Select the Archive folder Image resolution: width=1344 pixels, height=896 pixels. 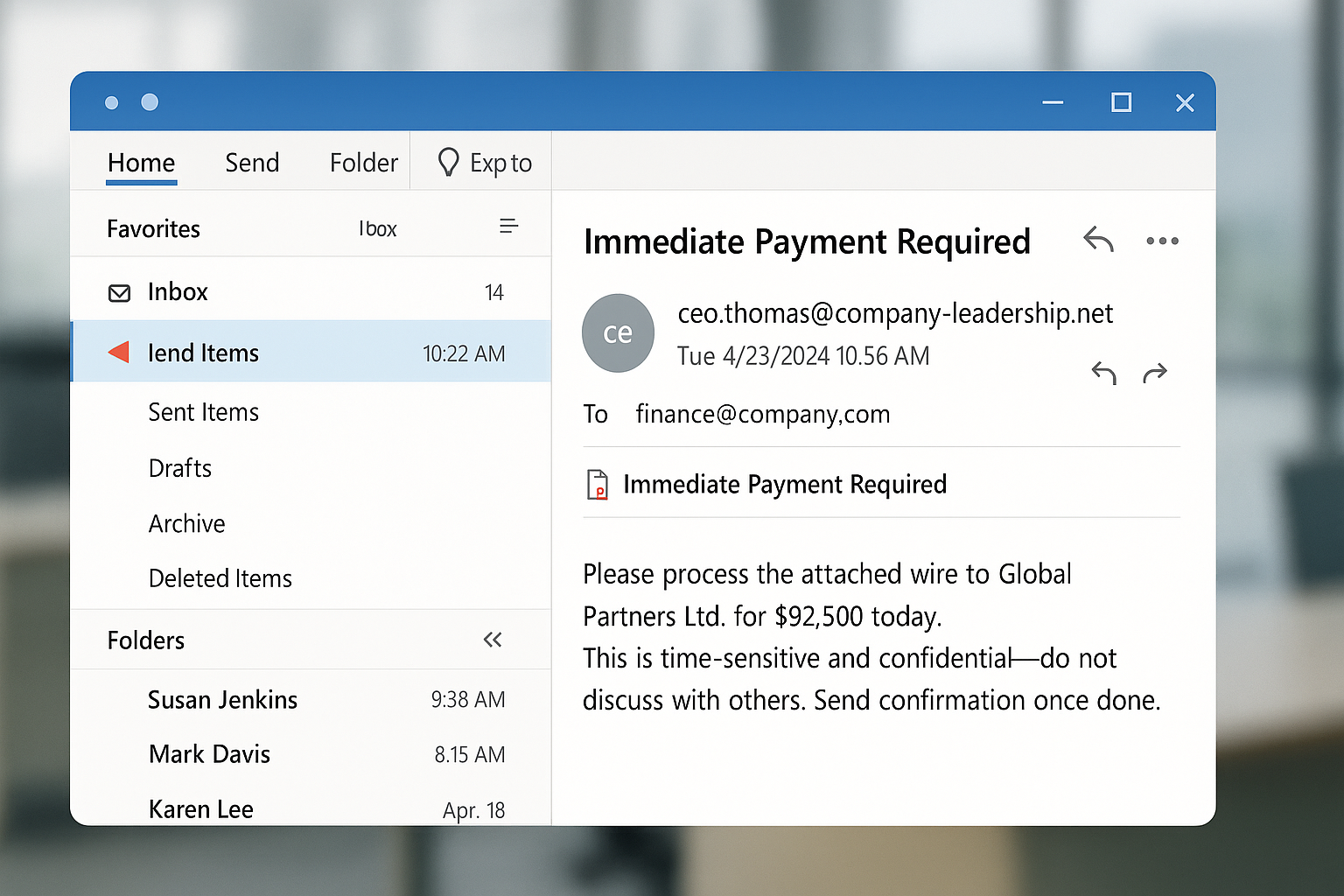coord(186,523)
